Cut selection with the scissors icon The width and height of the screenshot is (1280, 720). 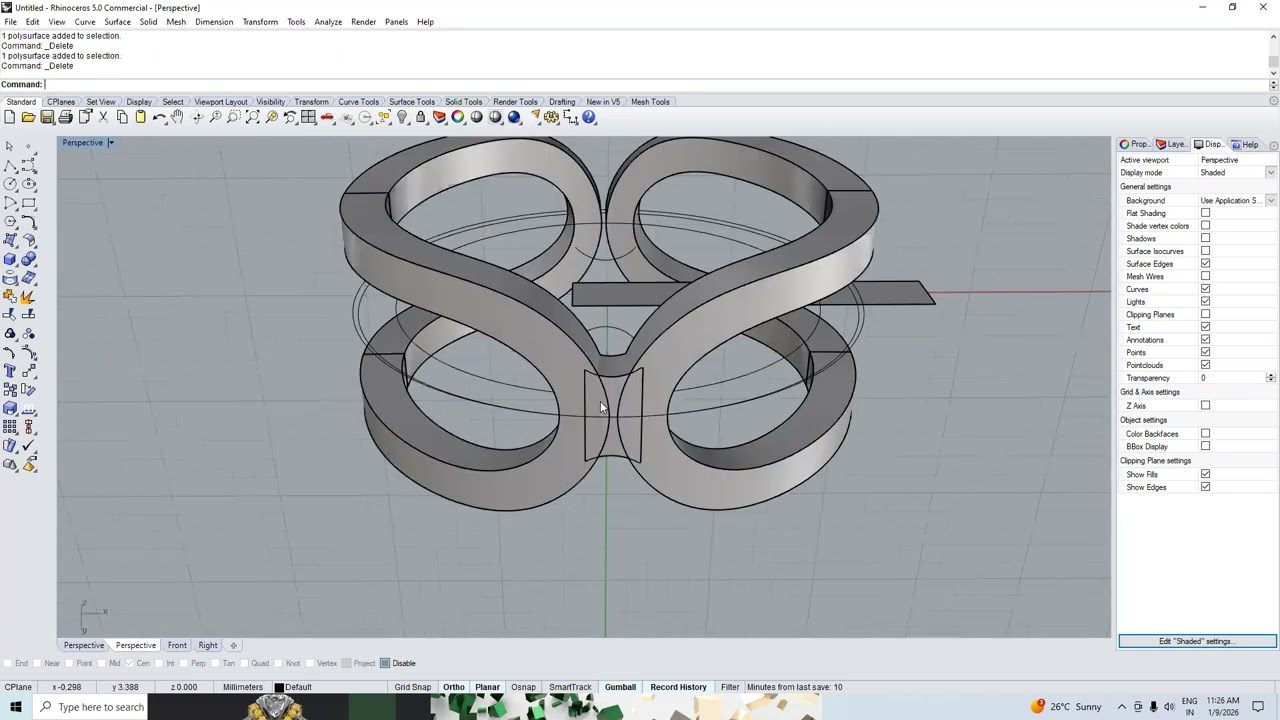click(x=103, y=118)
